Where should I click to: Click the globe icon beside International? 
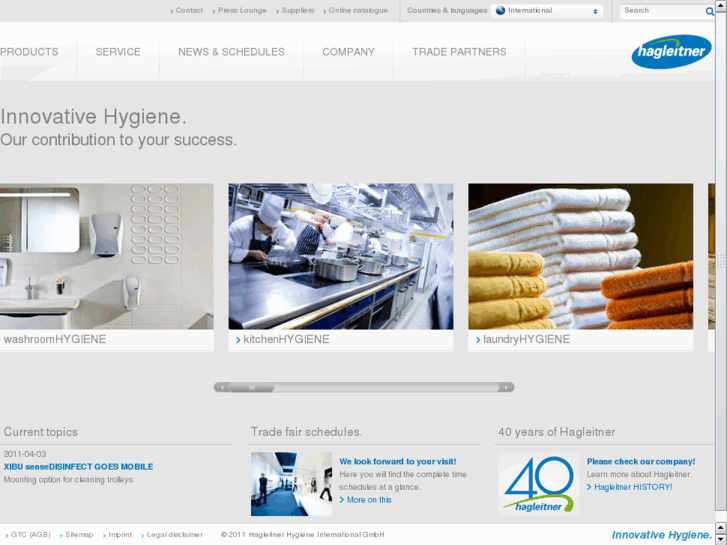click(501, 11)
